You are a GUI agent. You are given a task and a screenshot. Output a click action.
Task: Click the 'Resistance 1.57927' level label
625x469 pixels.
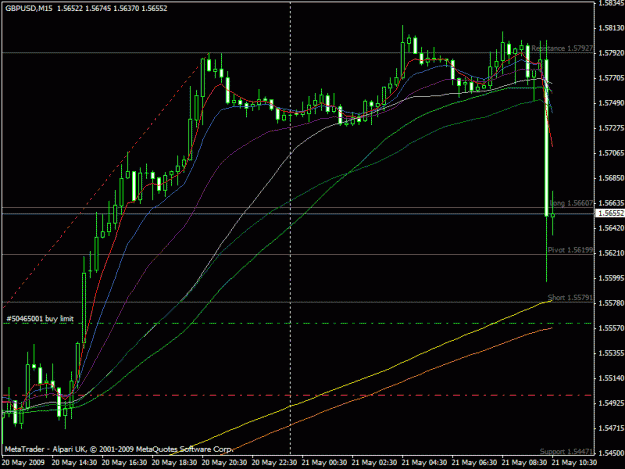[x=562, y=48]
